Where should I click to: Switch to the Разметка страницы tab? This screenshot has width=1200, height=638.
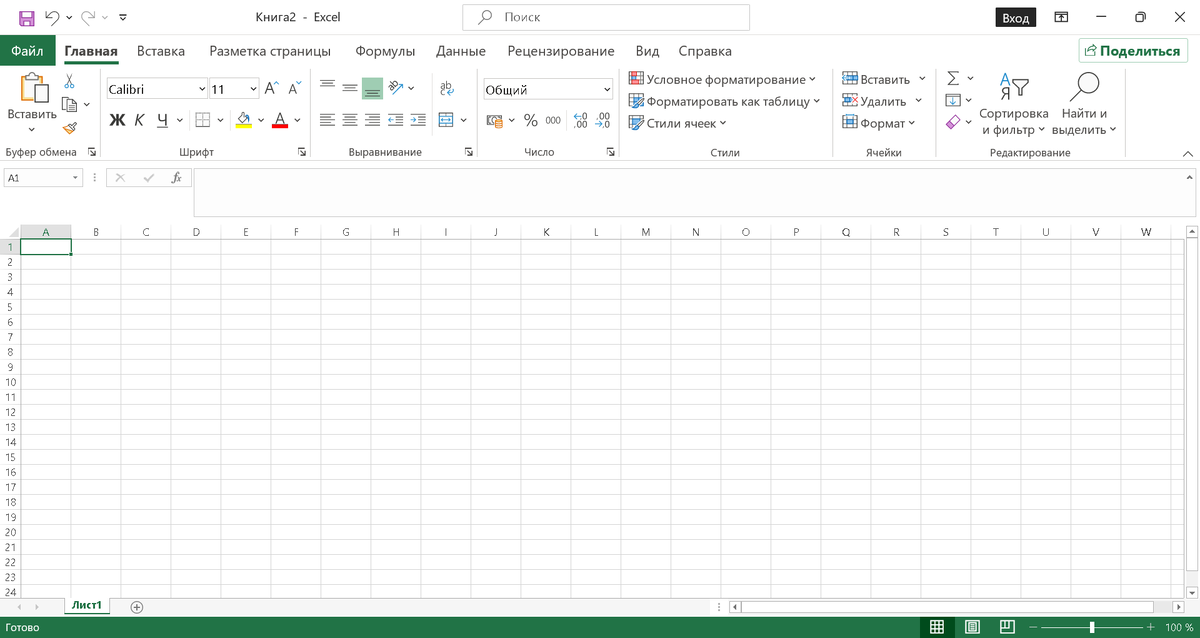pyautogui.click(x=270, y=51)
